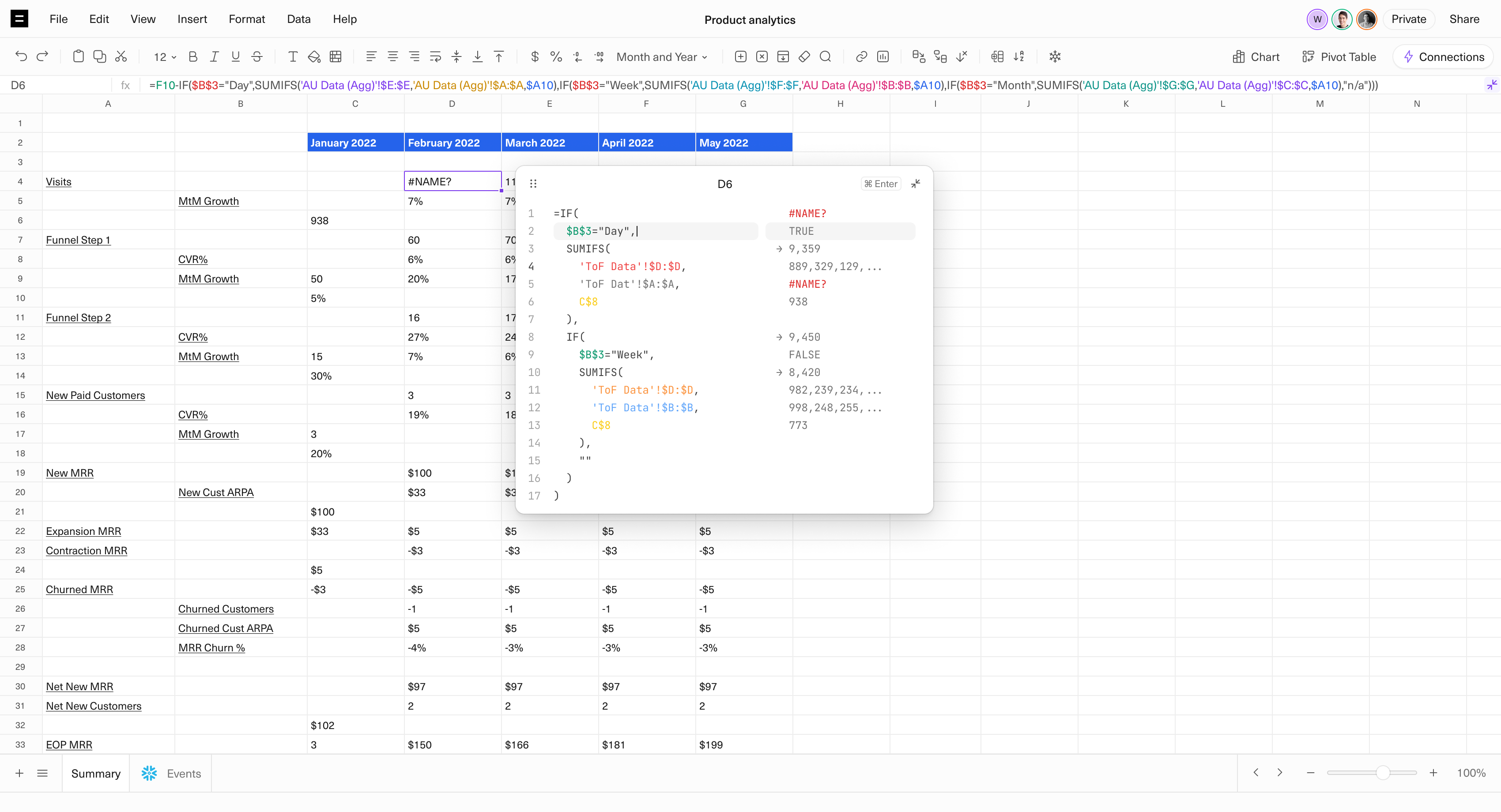Click the search magnifier icon in toolbar
This screenshot has width=1501, height=812.
tap(825, 56)
